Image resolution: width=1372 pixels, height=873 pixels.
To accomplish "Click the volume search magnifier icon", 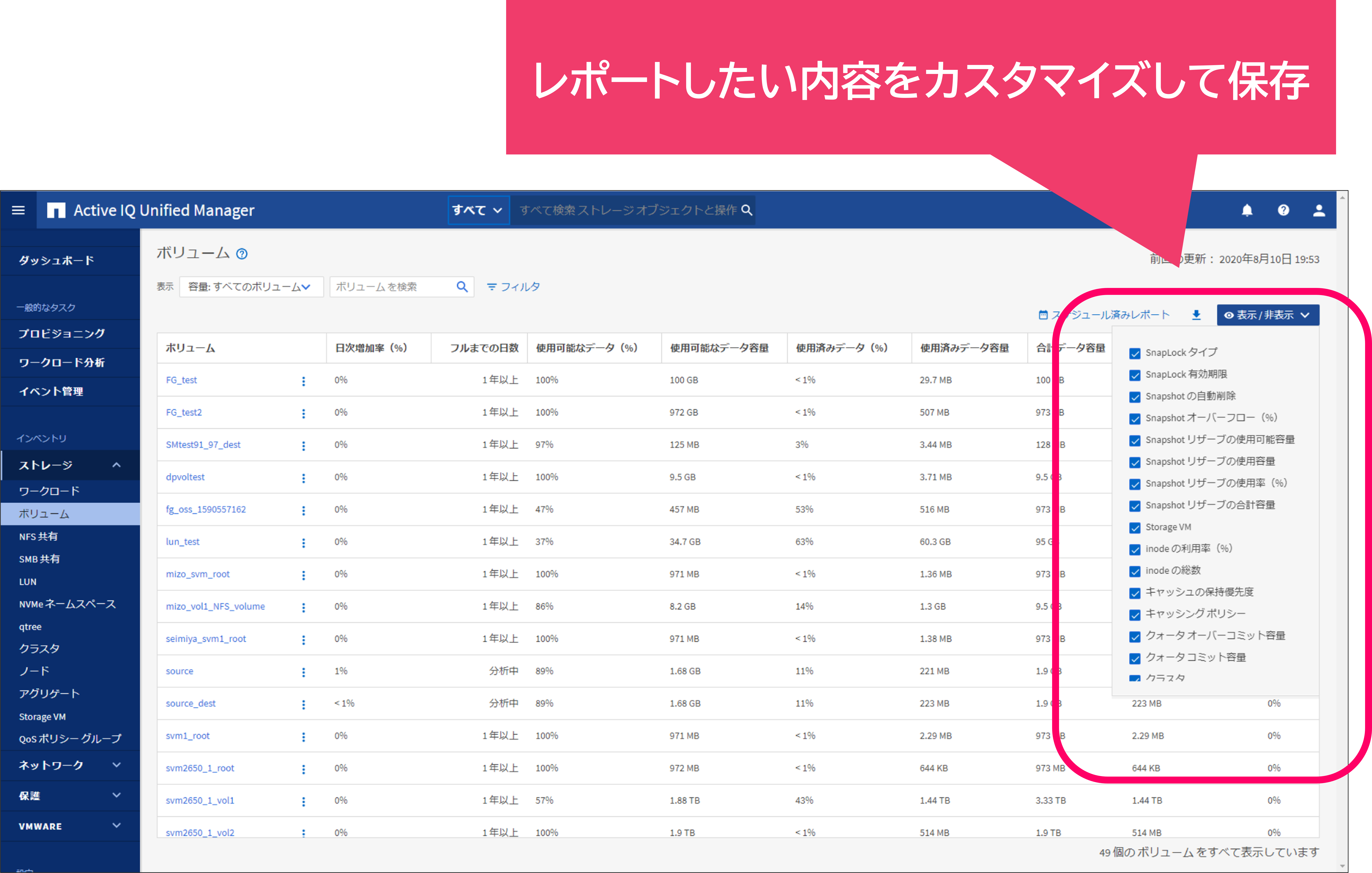I will pos(462,287).
